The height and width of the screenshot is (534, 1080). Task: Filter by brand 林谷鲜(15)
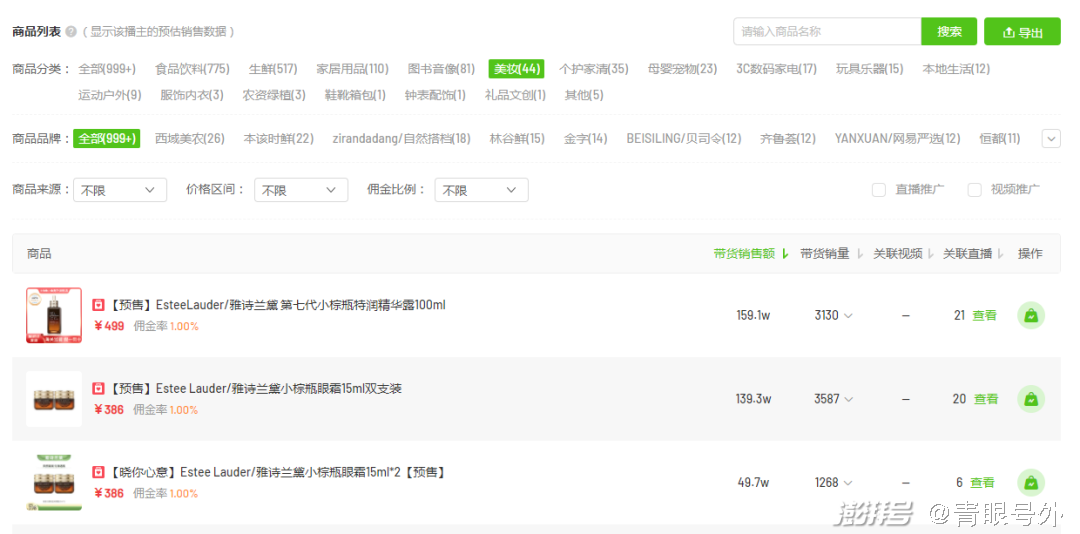pyautogui.click(x=517, y=138)
